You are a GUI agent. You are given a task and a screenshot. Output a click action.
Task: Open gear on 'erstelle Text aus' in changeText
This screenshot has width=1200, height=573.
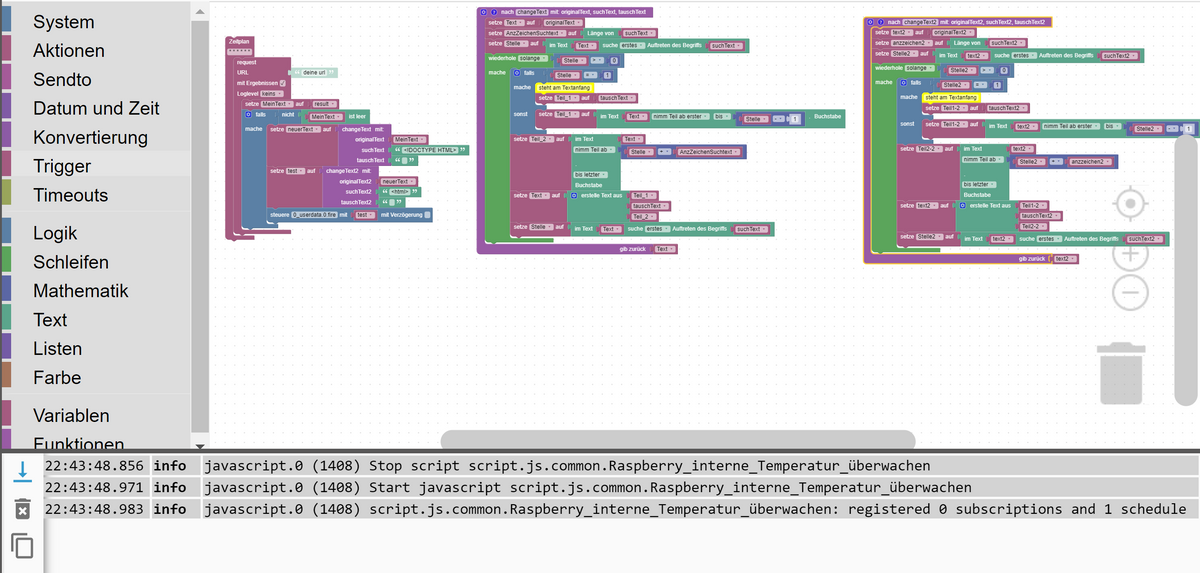coord(574,195)
